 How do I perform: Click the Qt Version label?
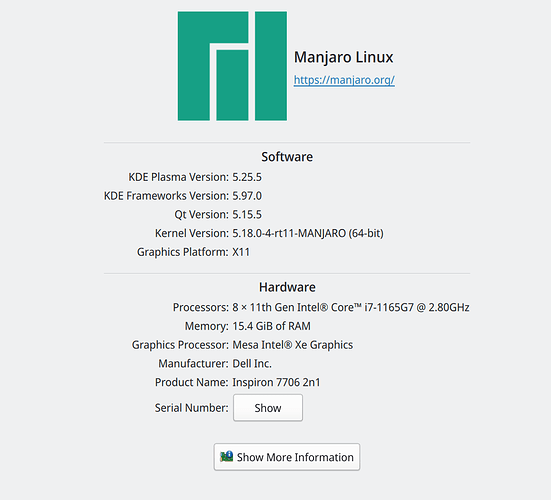point(201,215)
